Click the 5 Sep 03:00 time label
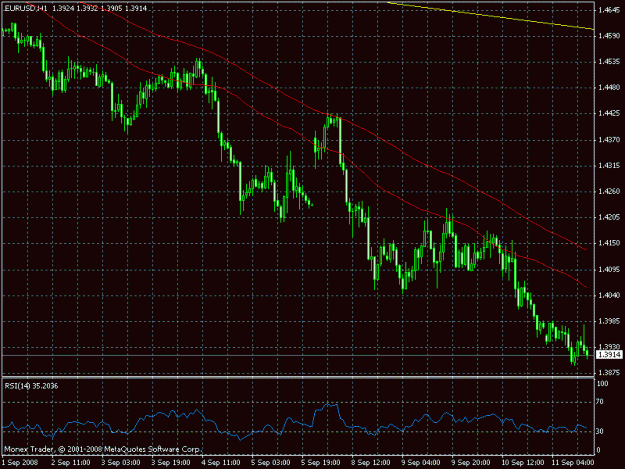Viewport: 625px width, 469px height. [x=271, y=463]
